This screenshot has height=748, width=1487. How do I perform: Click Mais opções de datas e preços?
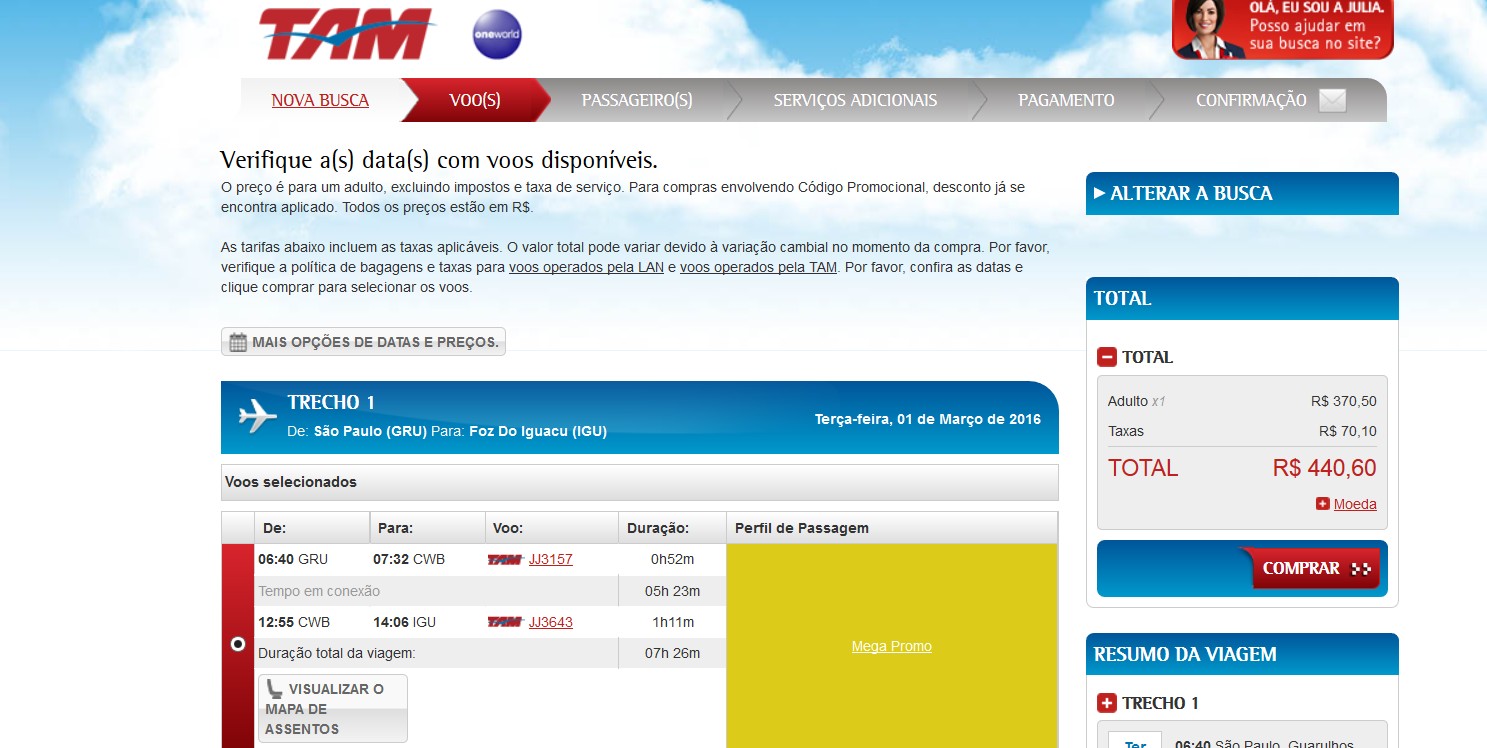pos(363,342)
